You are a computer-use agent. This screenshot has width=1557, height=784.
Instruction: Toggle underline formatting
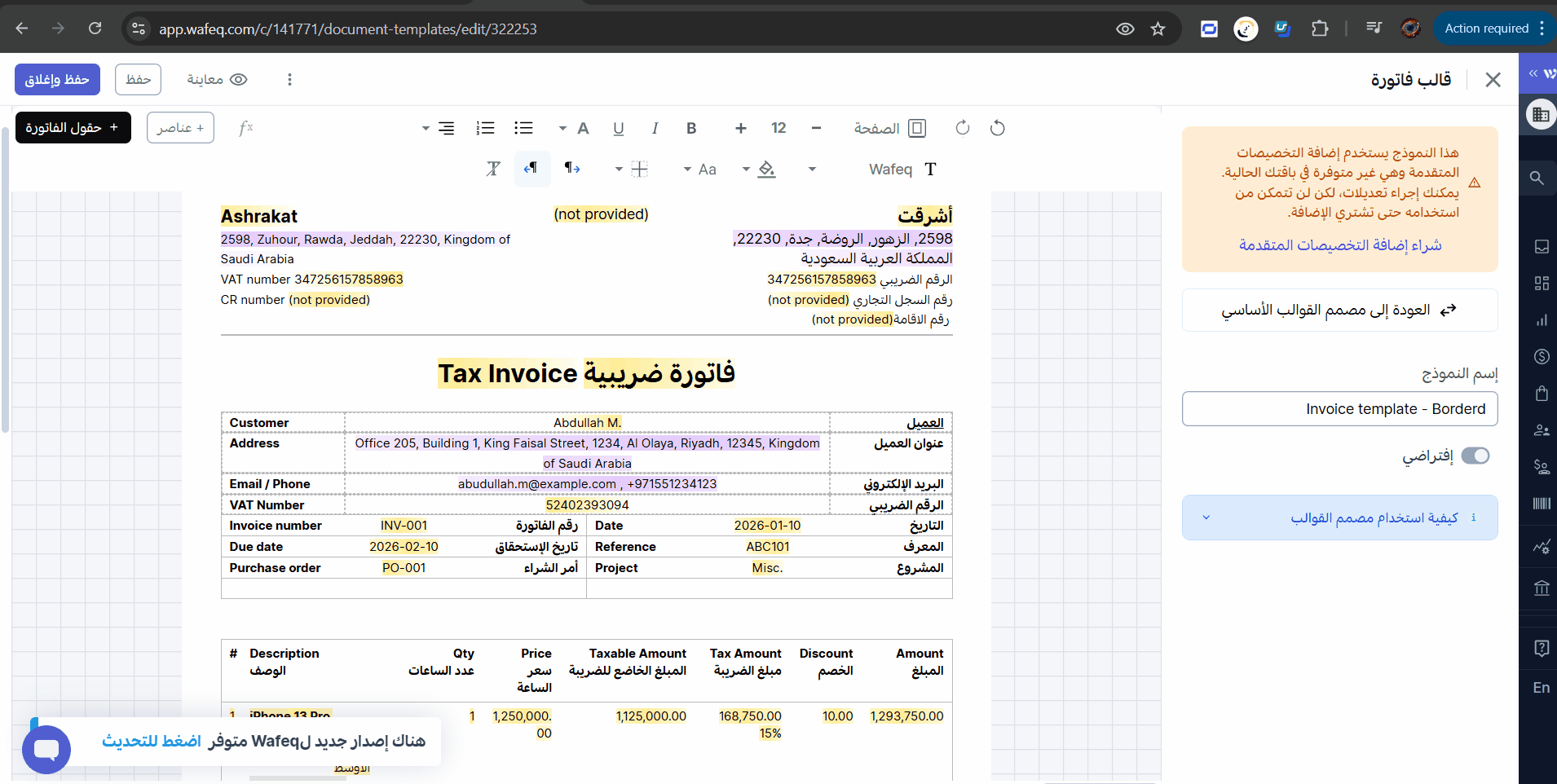coord(619,128)
